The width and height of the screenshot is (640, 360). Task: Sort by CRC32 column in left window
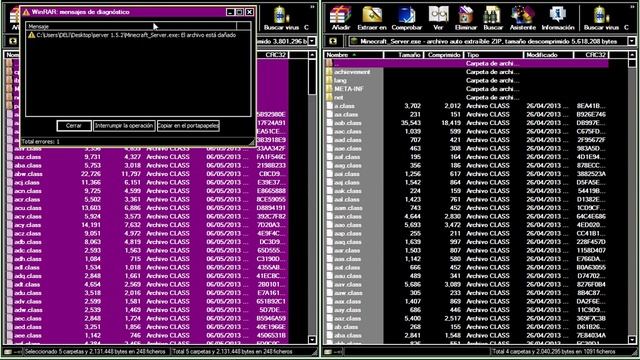pyautogui.click(x=273, y=55)
